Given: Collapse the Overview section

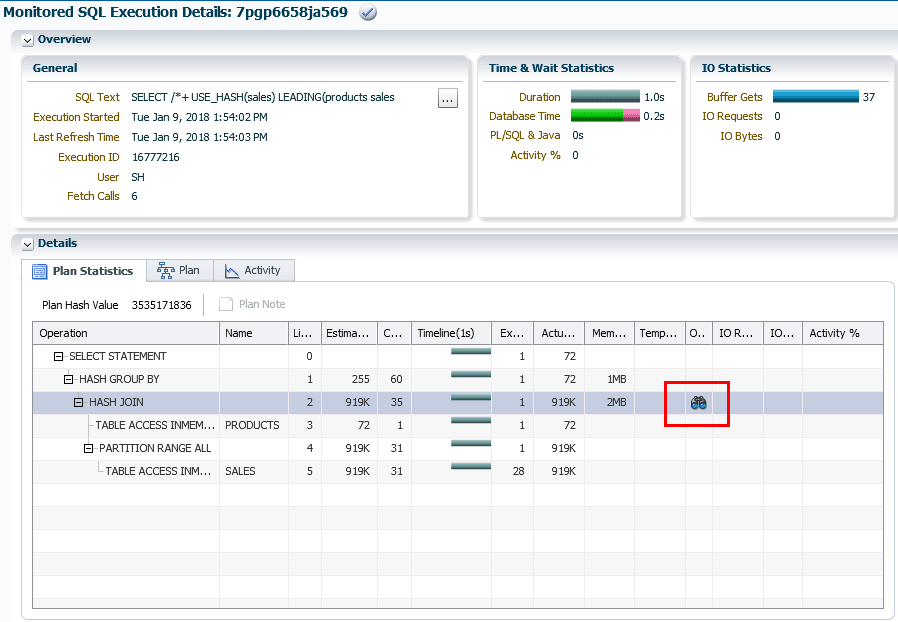Looking at the screenshot, I should [x=27, y=40].
